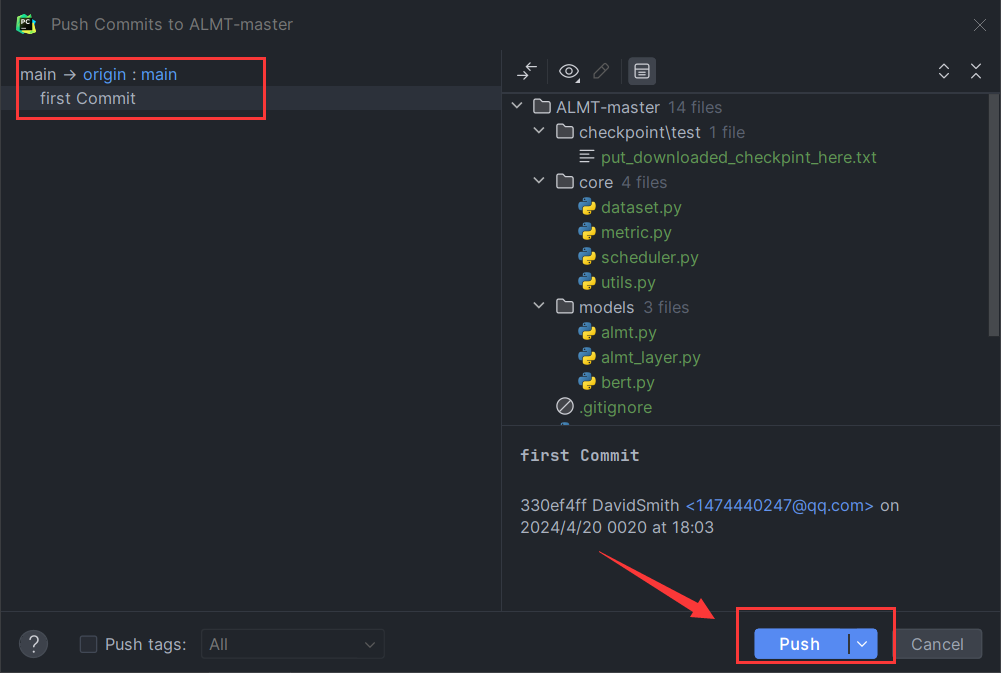
Task: Open the View Options eye icon
Action: [x=568, y=71]
